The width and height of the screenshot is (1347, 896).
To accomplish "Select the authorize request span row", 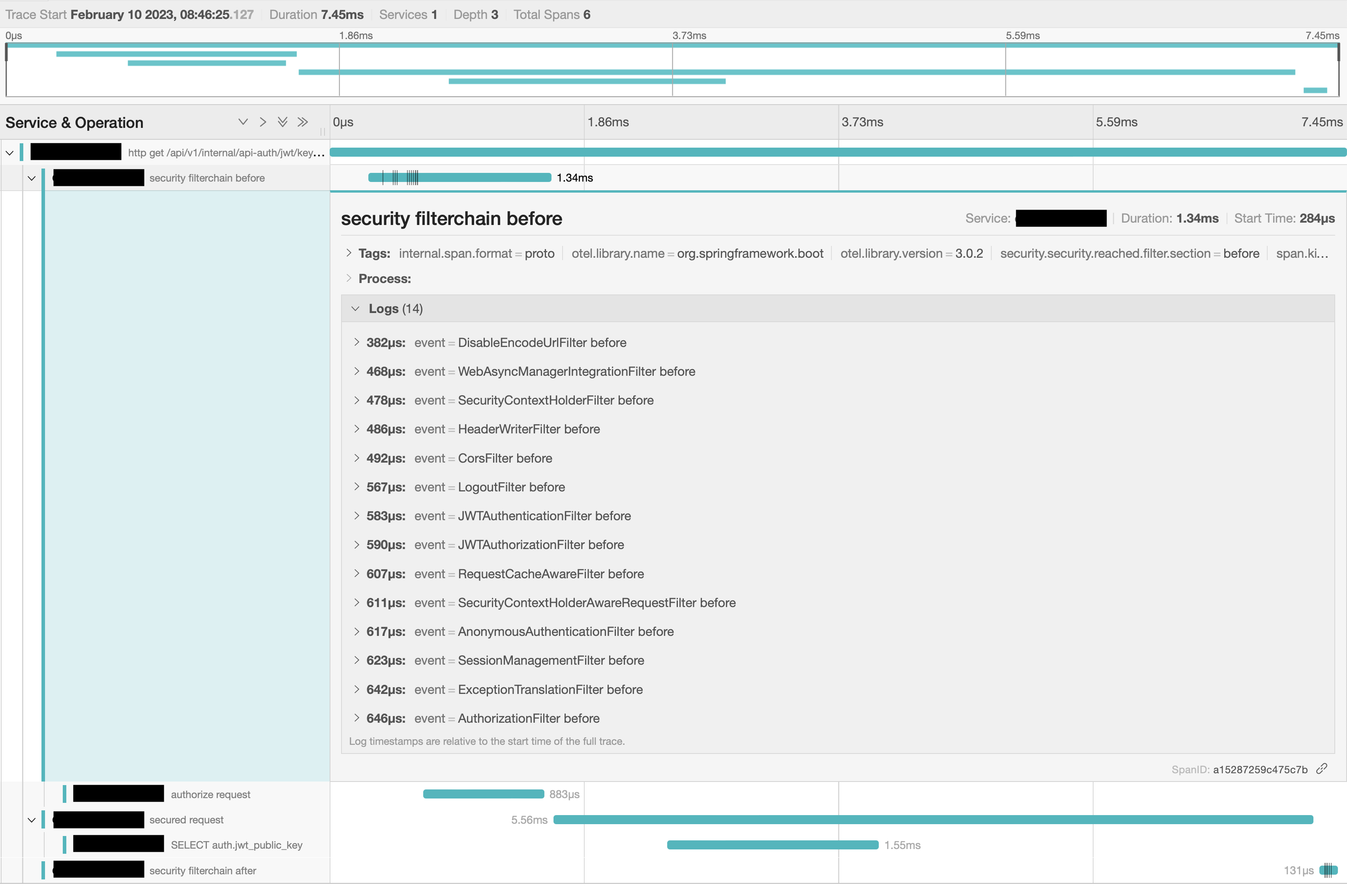I will [x=210, y=794].
